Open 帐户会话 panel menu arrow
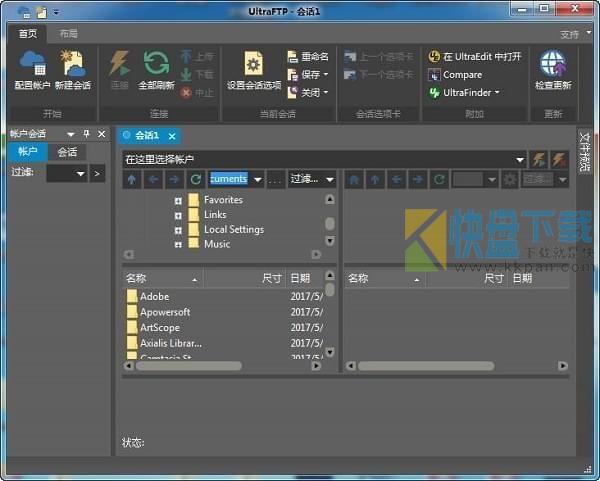The width and height of the screenshot is (600, 481). [x=71, y=134]
